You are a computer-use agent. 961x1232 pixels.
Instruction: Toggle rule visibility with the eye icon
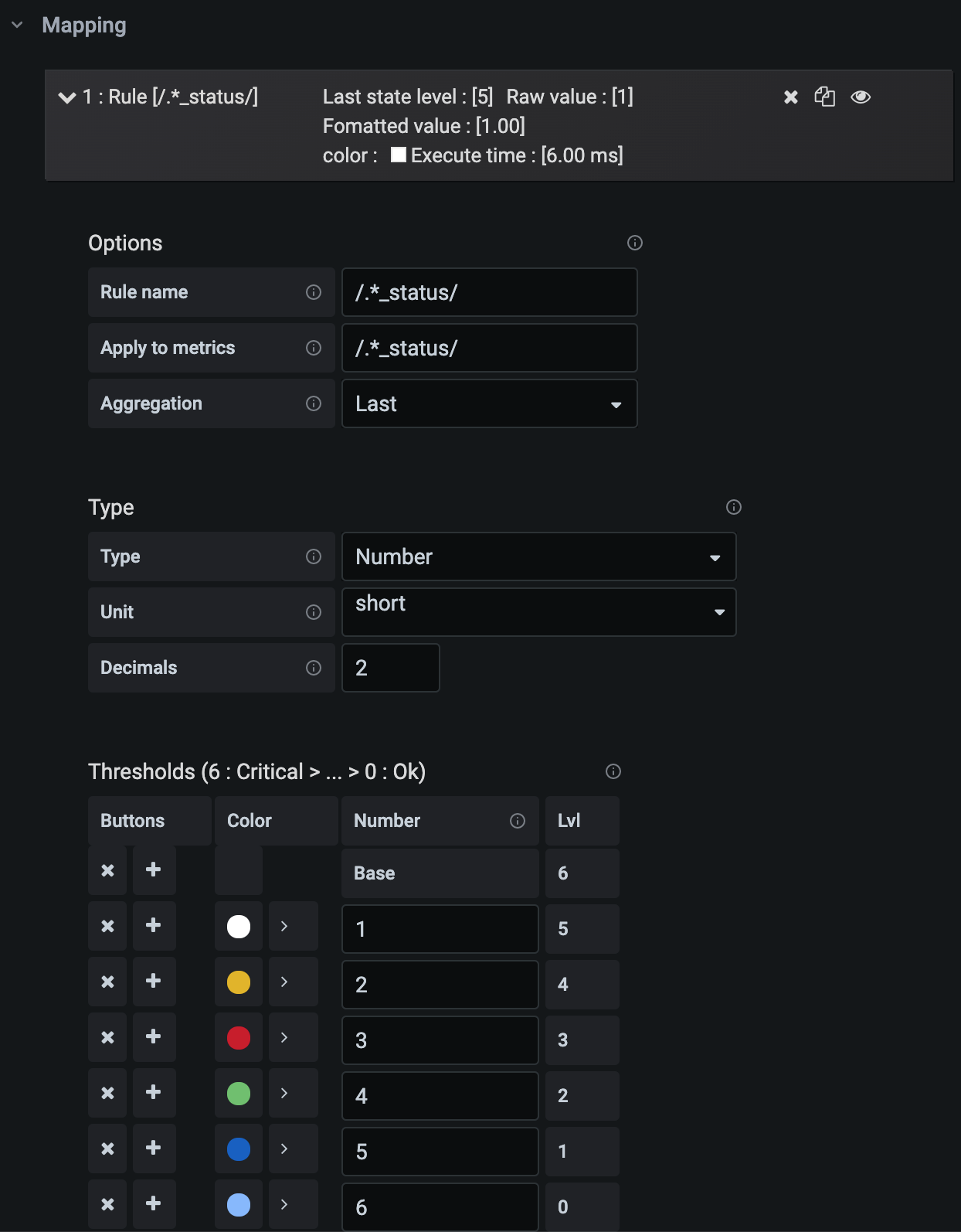click(861, 97)
